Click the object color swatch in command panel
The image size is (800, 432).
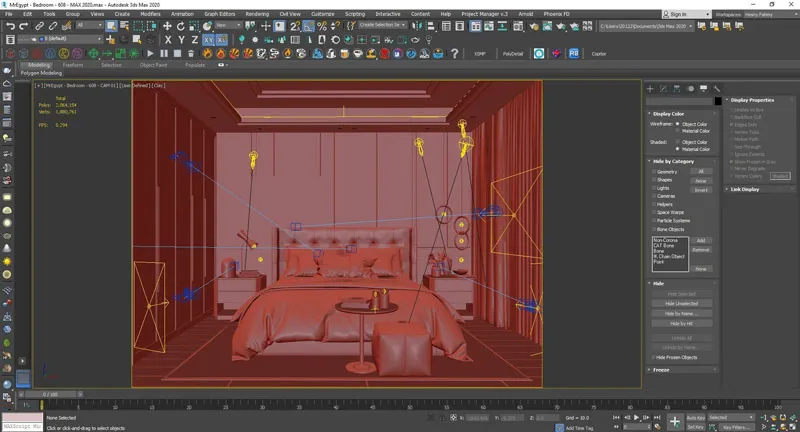point(717,101)
